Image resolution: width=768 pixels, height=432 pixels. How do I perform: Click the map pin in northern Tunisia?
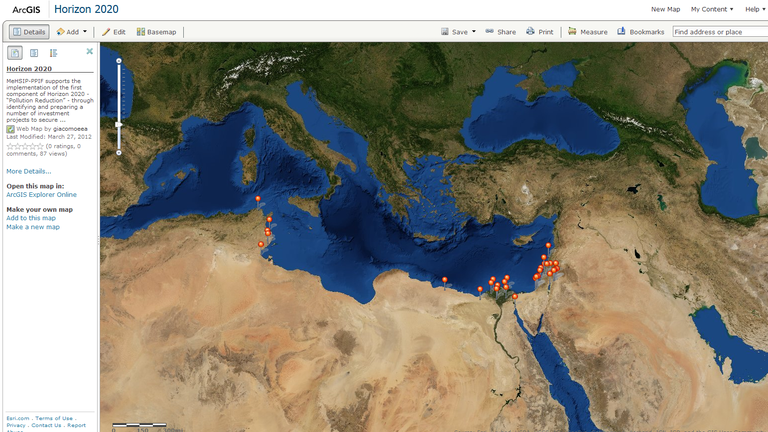(x=258, y=200)
